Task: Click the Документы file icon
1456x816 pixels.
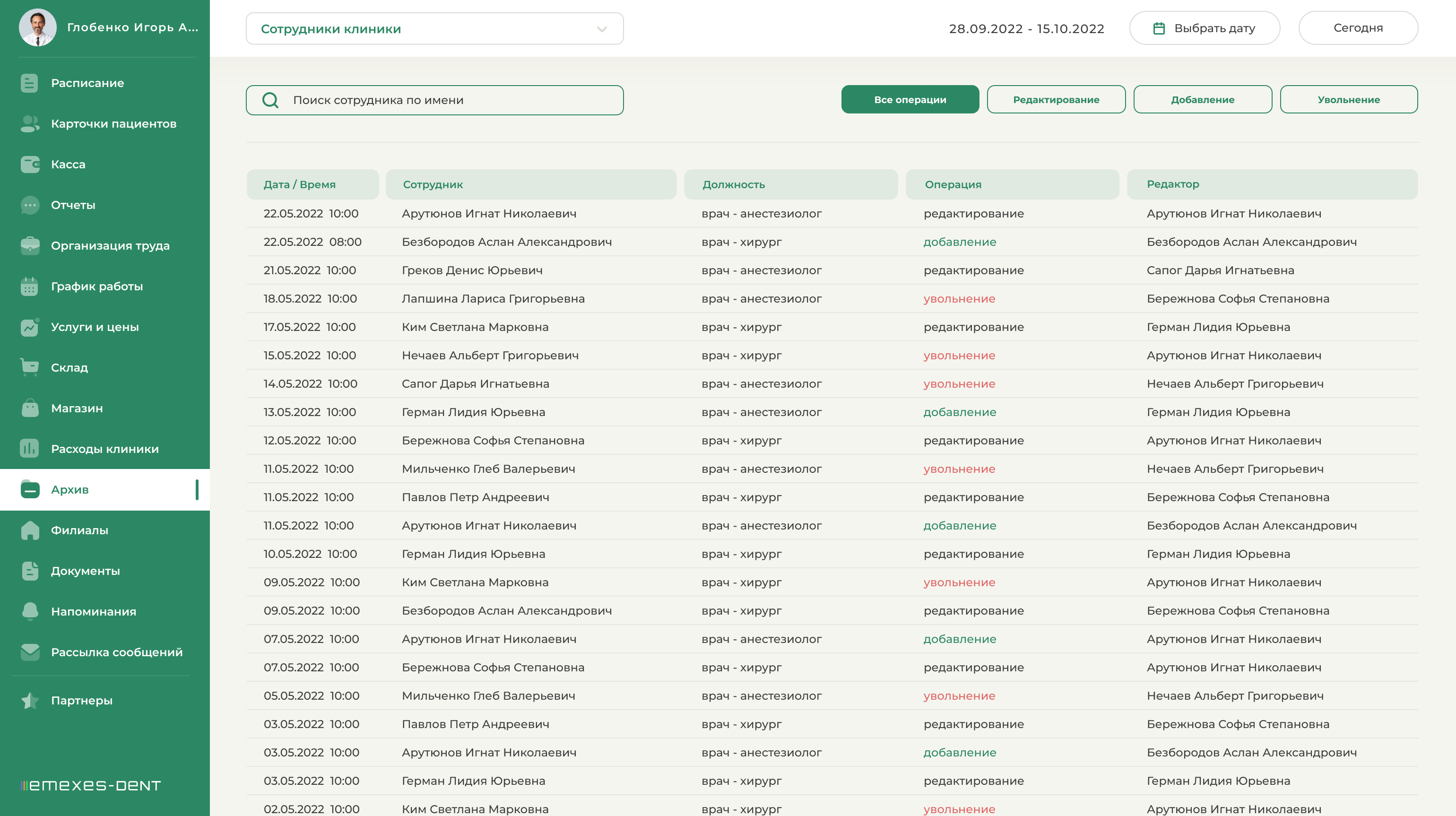Action: point(30,571)
